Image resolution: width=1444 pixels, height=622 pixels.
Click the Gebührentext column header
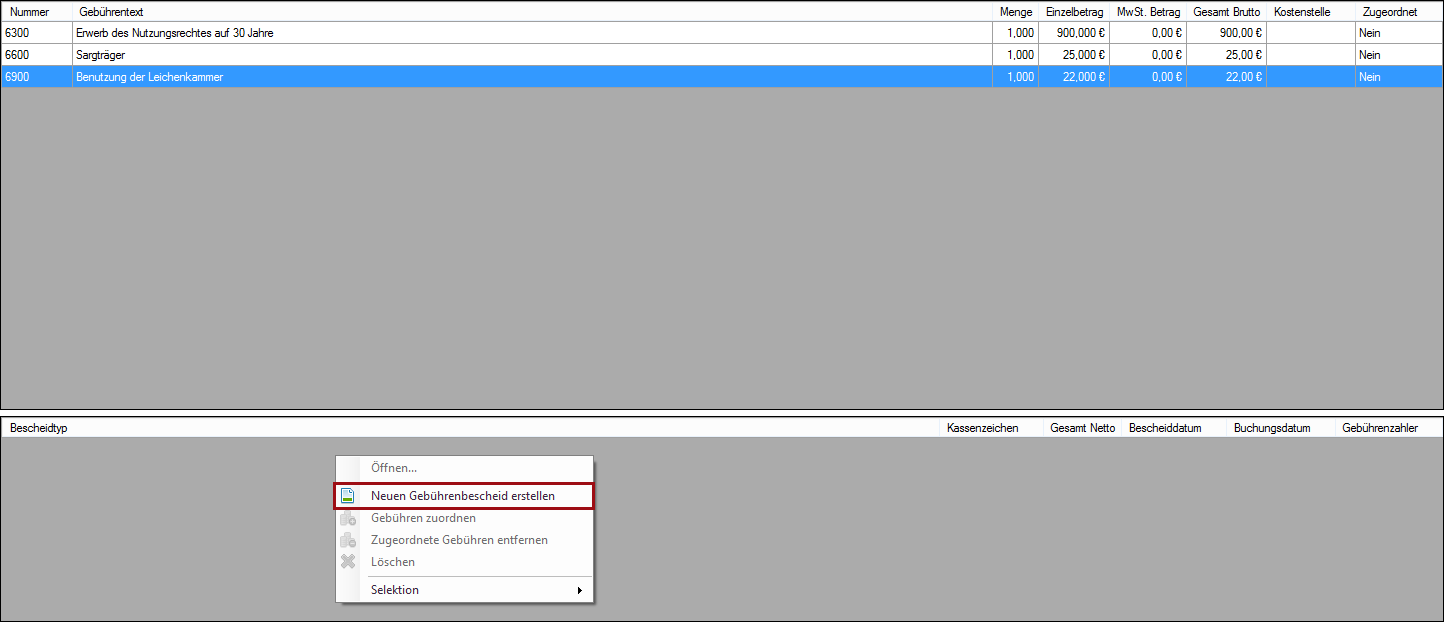(111, 12)
